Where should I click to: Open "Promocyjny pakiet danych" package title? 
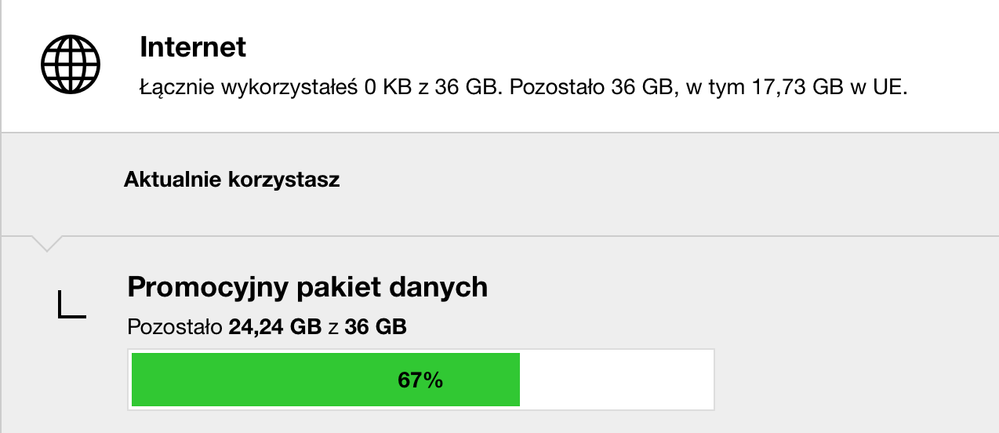click(x=308, y=288)
